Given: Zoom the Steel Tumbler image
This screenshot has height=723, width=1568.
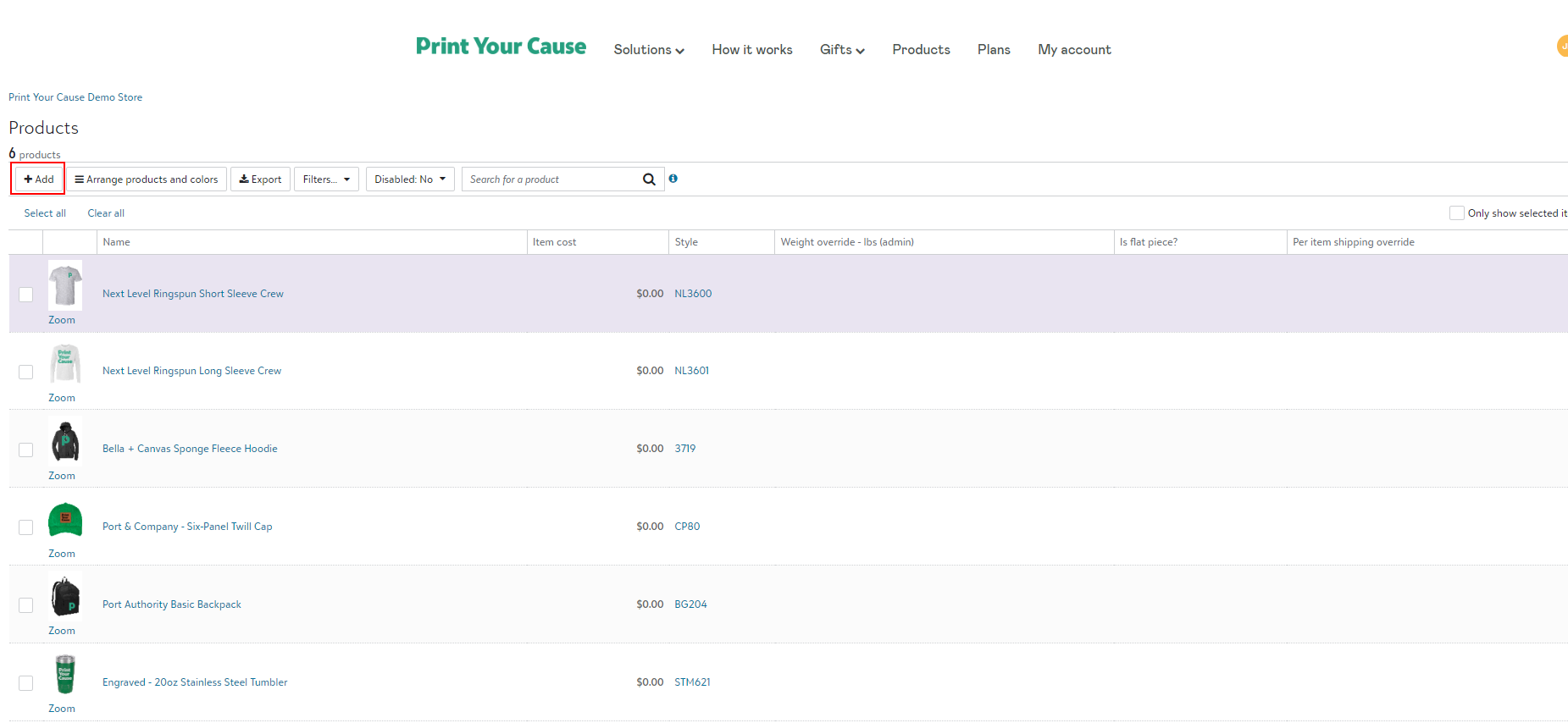Looking at the screenshot, I should [62, 709].
